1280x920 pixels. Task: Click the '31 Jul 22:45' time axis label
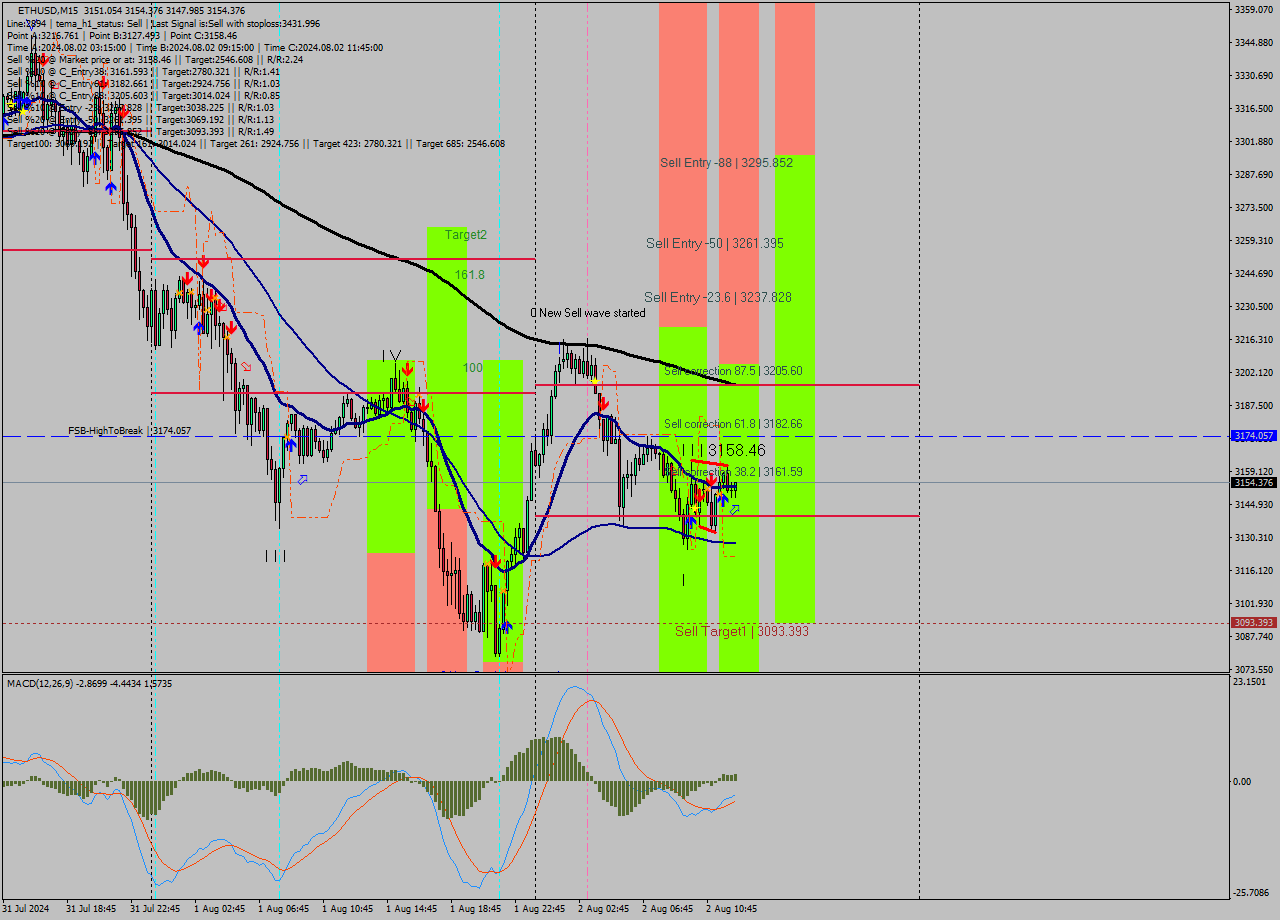coord(155,909)
